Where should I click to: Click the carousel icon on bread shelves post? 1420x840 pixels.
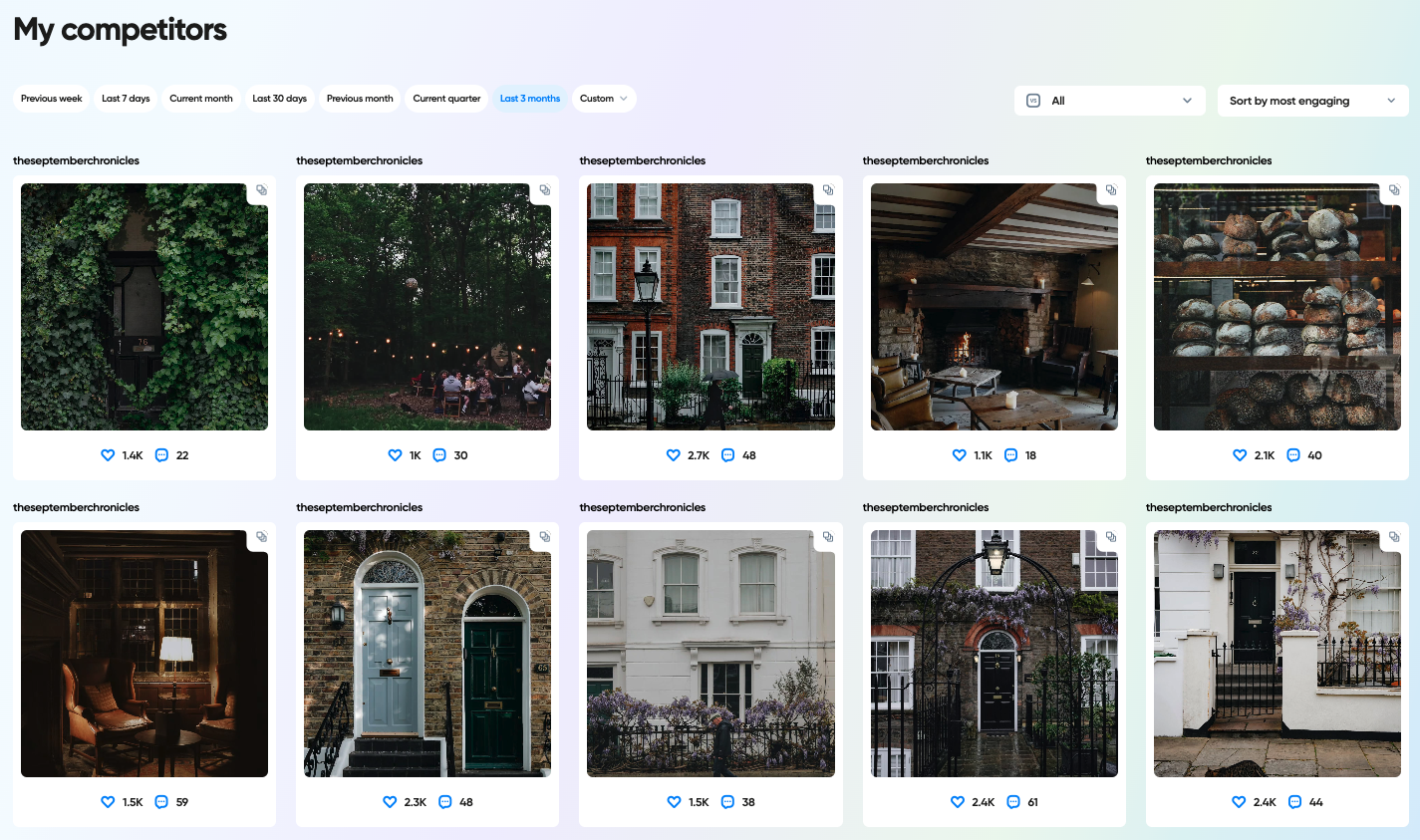[1394, 190]
